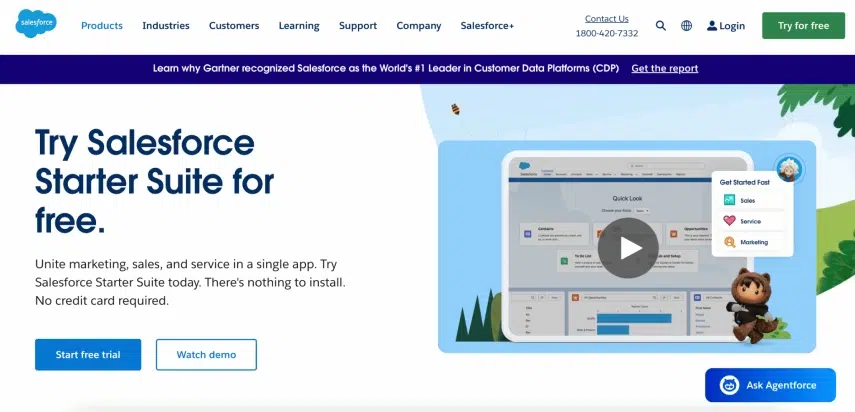
Task: Click the Gartner CDP banner text
Action: click(x=386, y=69)
